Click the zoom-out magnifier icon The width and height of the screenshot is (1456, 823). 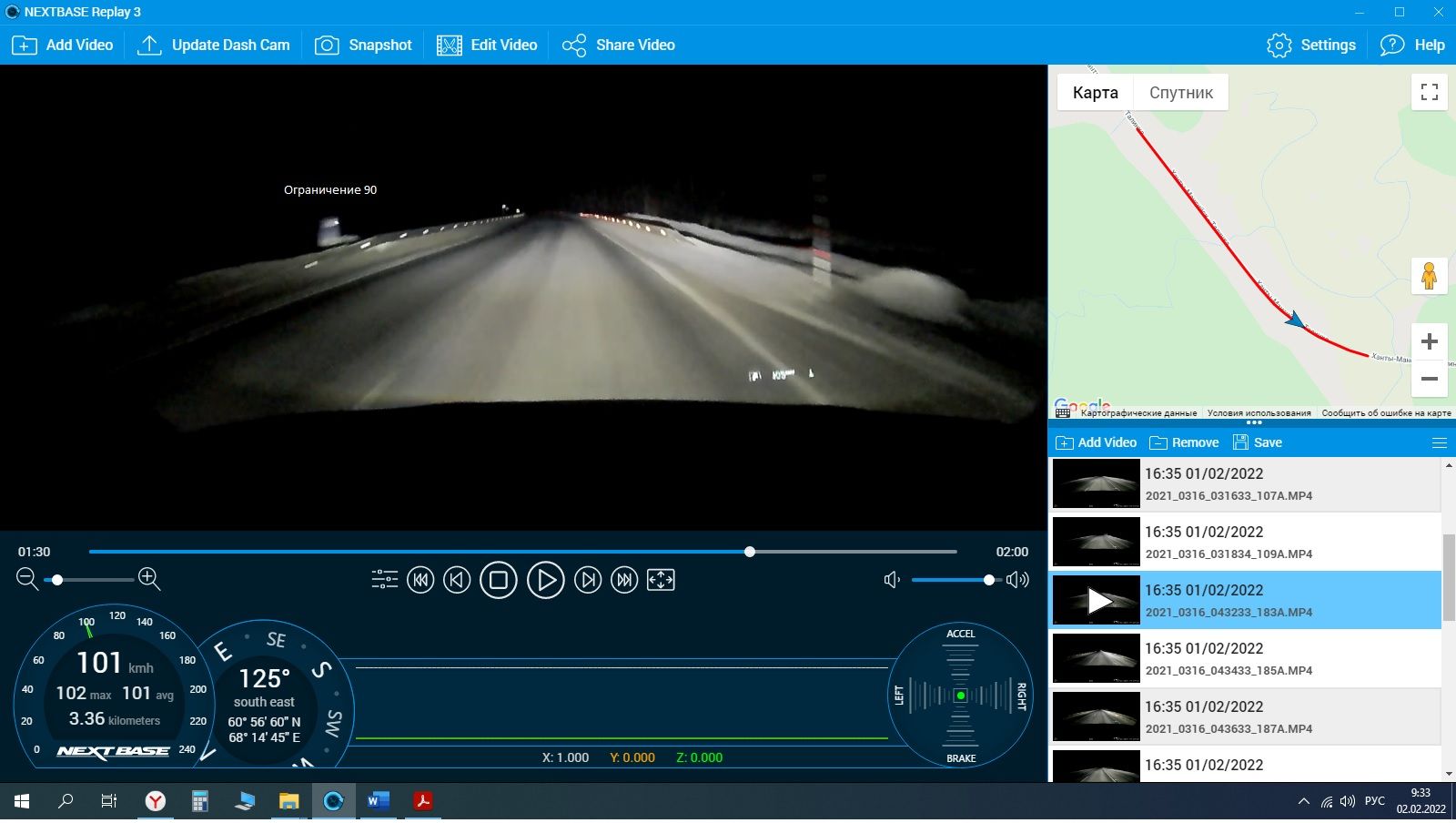27,579
